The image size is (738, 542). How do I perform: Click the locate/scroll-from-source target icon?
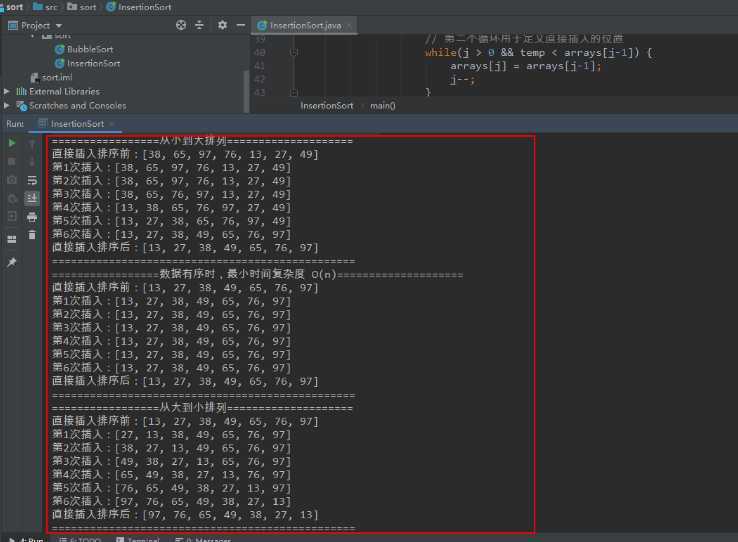pyautogui.click(x=180, y=25)
